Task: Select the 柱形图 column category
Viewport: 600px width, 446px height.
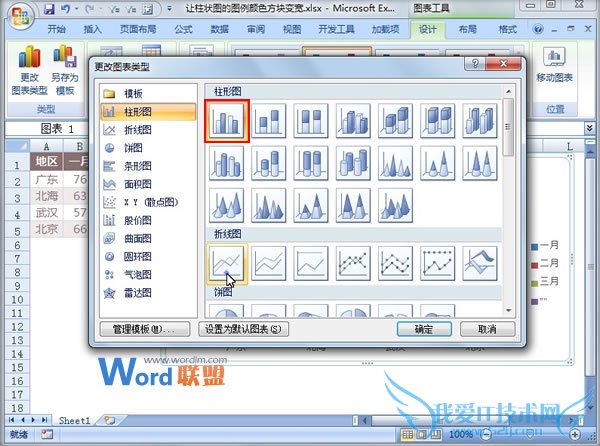Action: pos(148,112)
